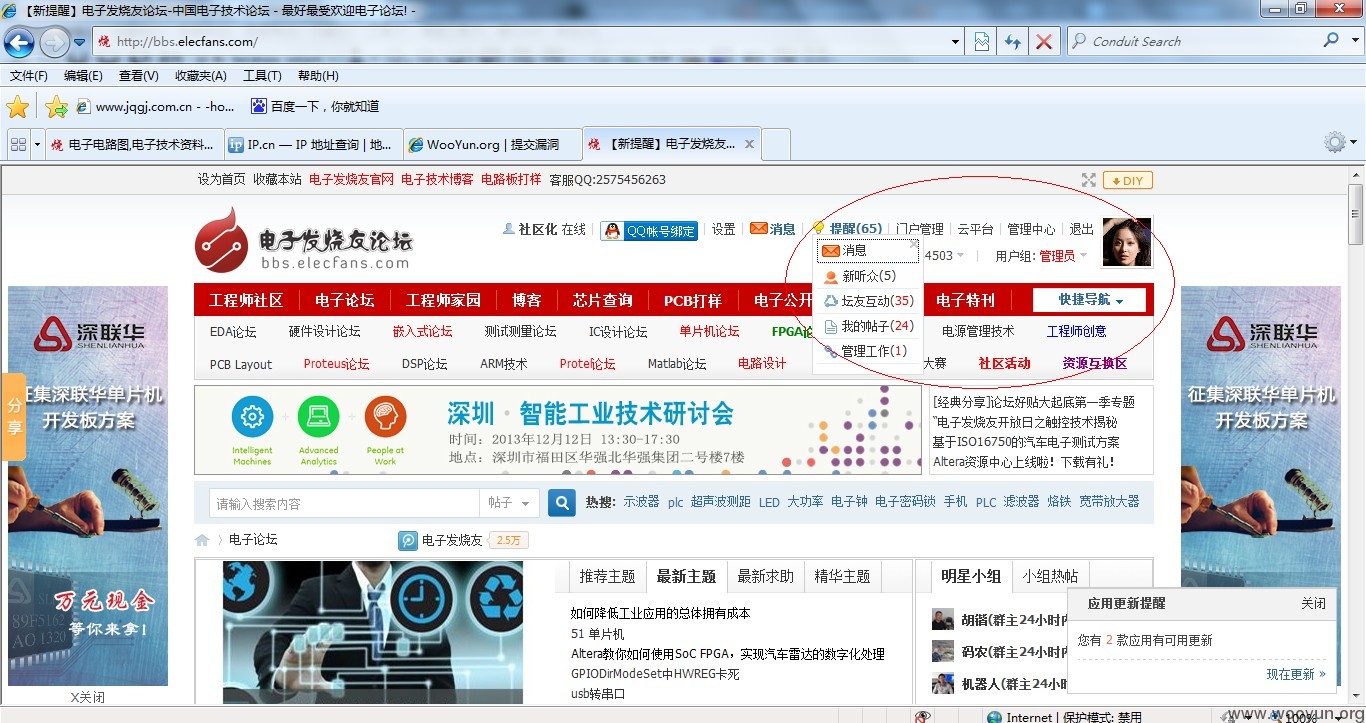
Task: Open the address bar history dropdown
Action: (x=955, y=42)
